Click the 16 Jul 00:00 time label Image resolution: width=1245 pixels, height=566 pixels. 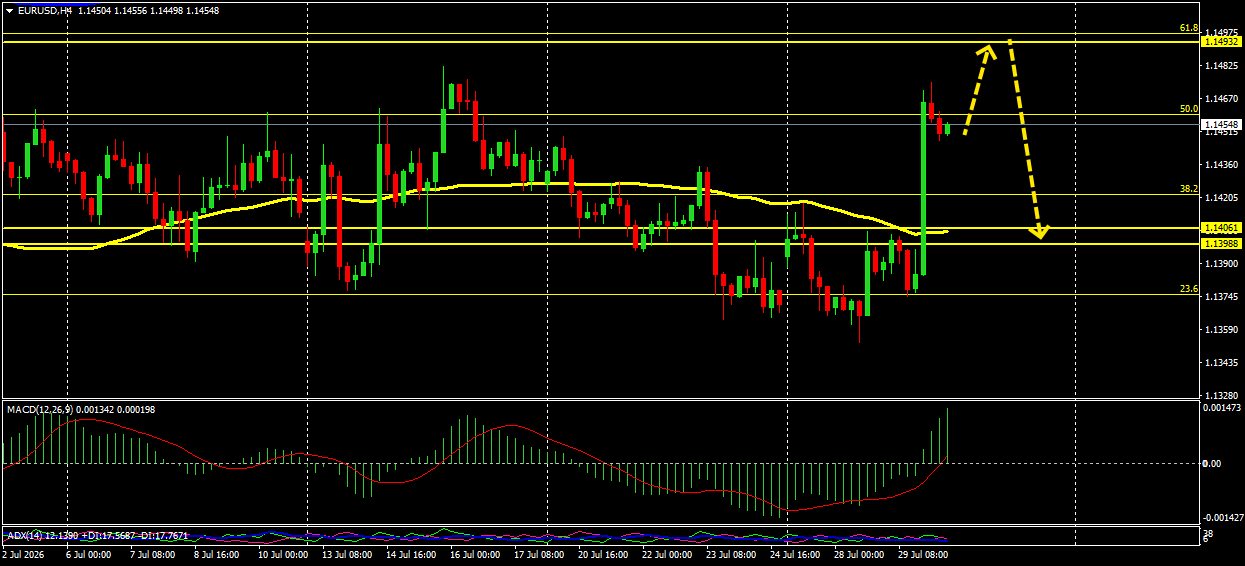(x=476, y=553)
